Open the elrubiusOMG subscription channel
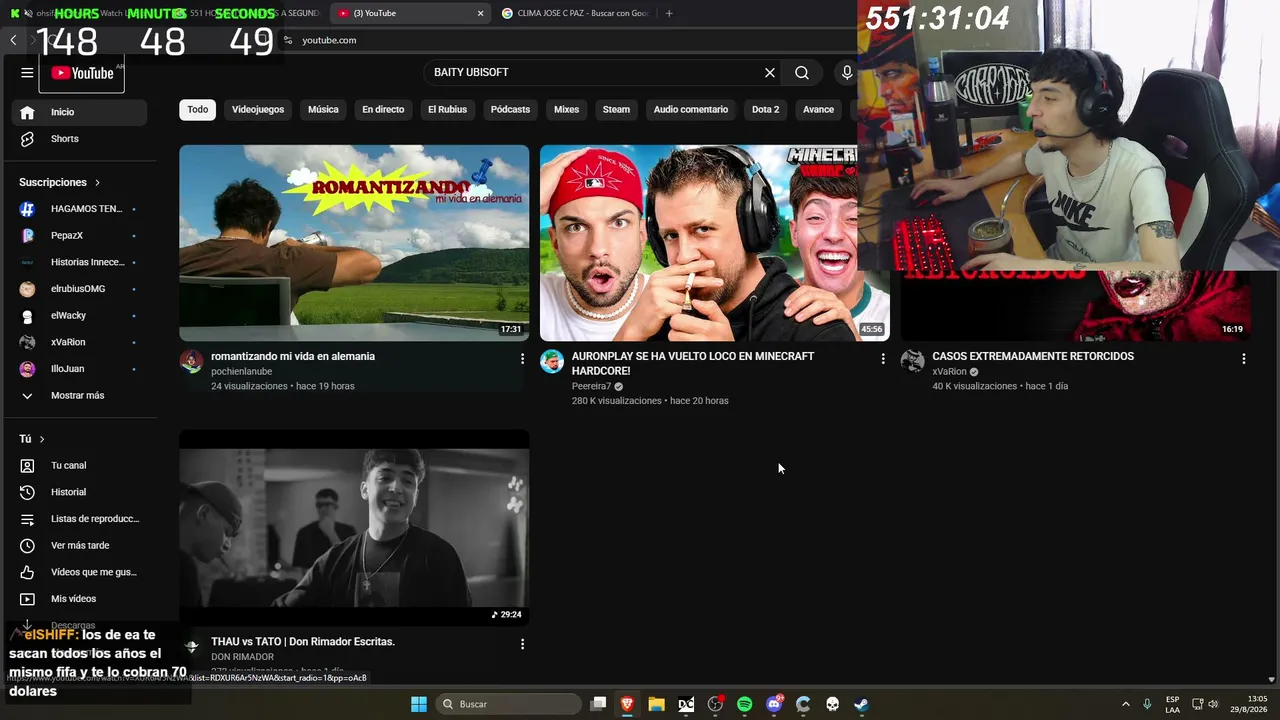The height and width of the screenshot is (720, 1280). (x=79, y=289)
